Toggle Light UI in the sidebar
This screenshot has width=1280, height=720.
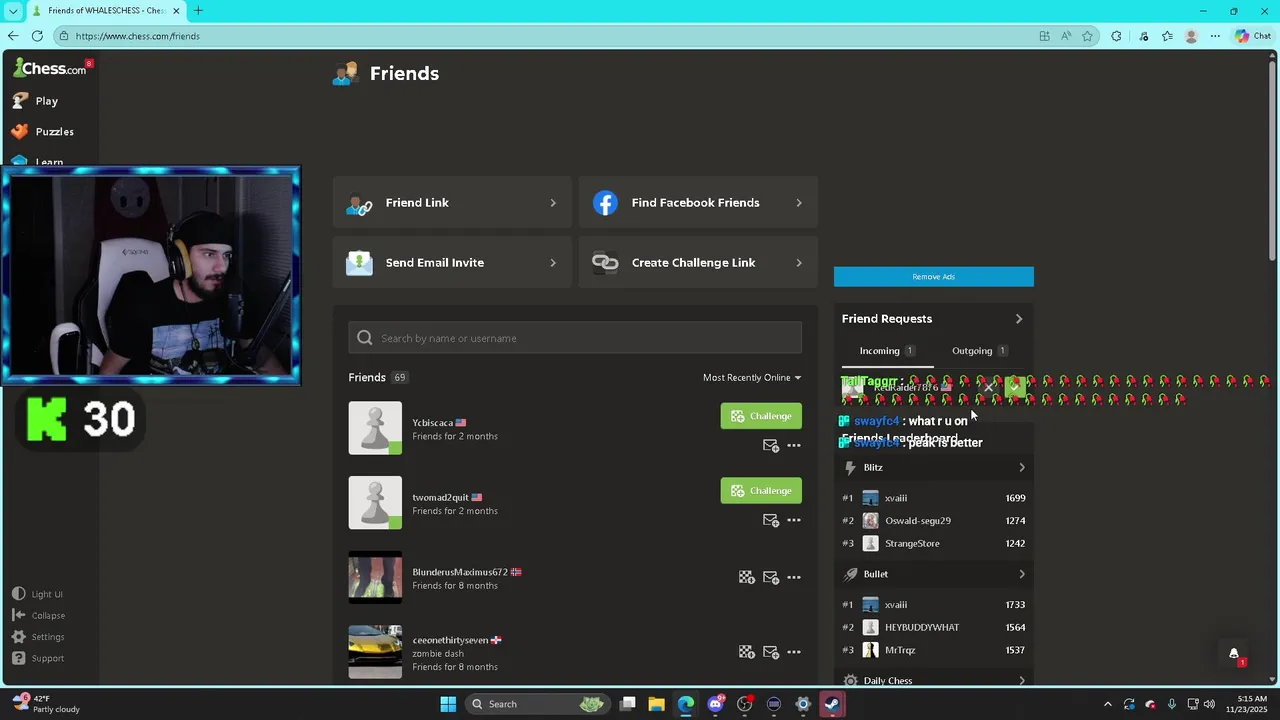click(37, 594)
